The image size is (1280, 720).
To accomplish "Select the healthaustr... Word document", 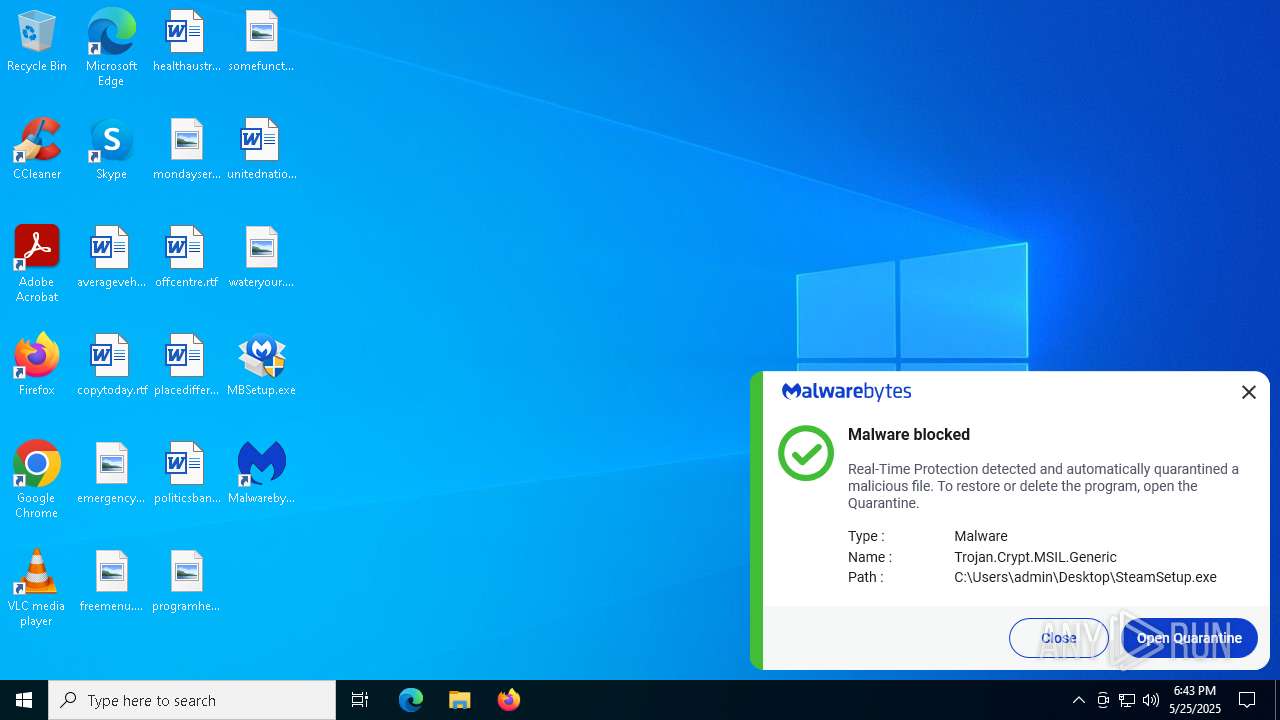I will coord(186,42).
